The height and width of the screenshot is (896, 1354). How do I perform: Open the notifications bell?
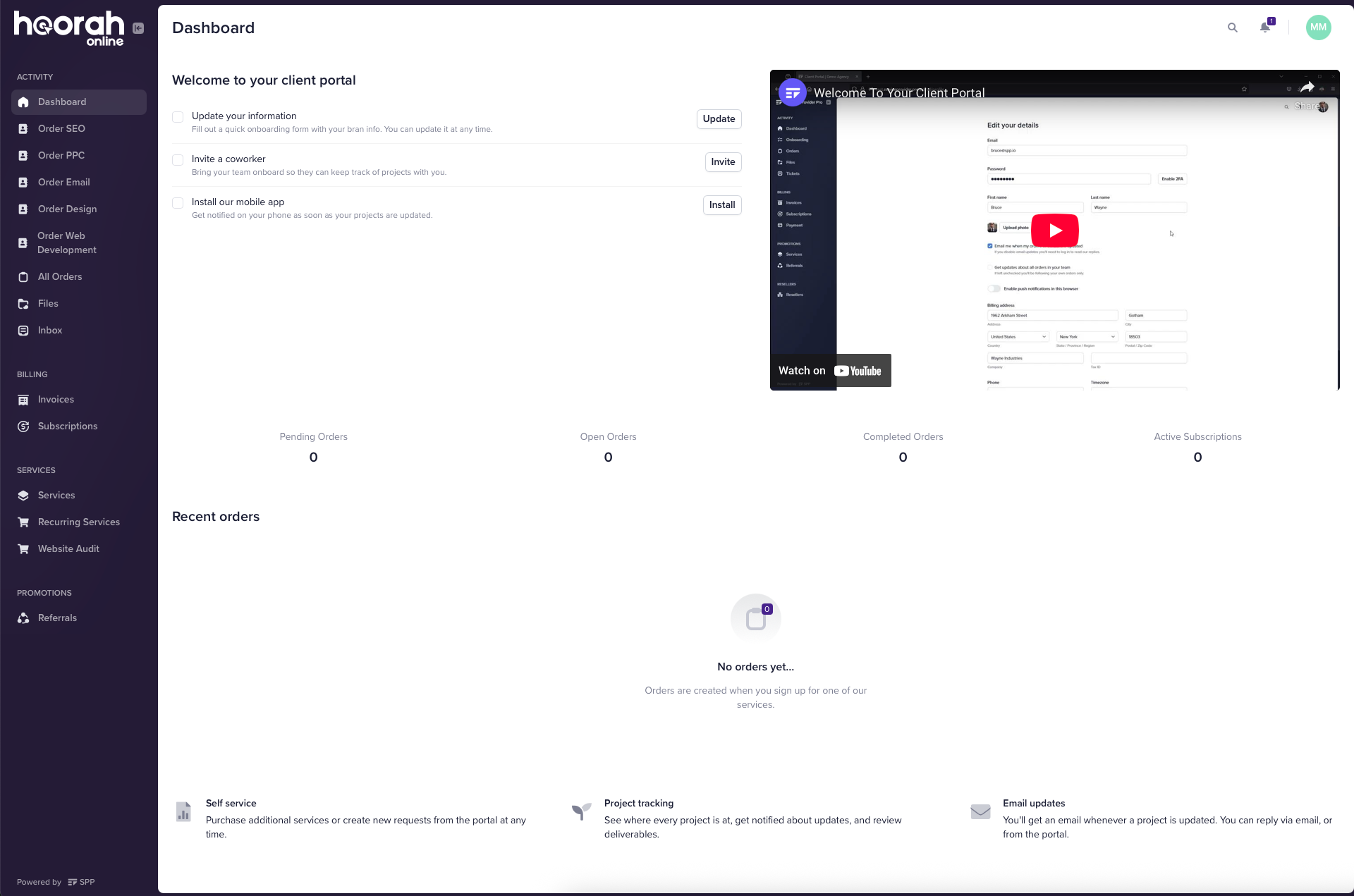coord(1265,27)
